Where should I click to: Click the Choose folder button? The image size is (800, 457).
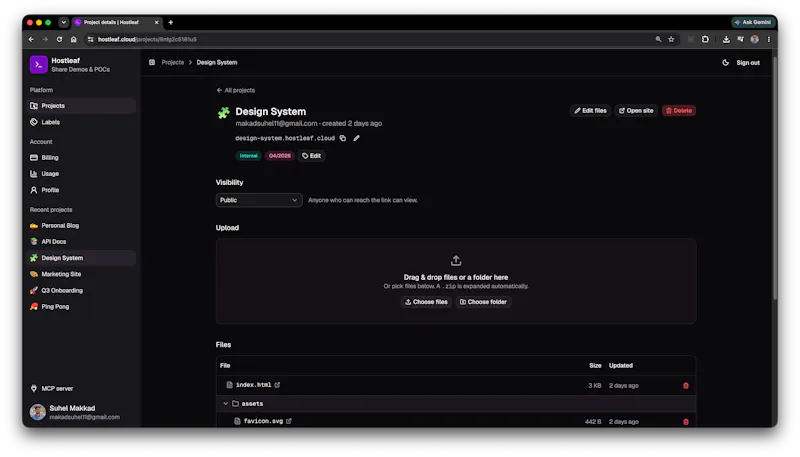(483, 302)
